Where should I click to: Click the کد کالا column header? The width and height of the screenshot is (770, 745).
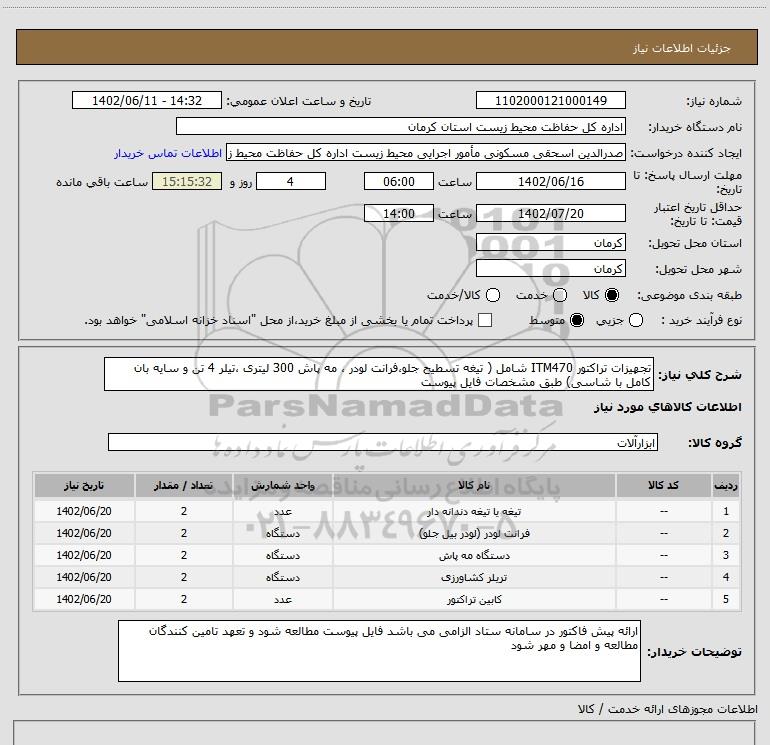pos(663,485)
